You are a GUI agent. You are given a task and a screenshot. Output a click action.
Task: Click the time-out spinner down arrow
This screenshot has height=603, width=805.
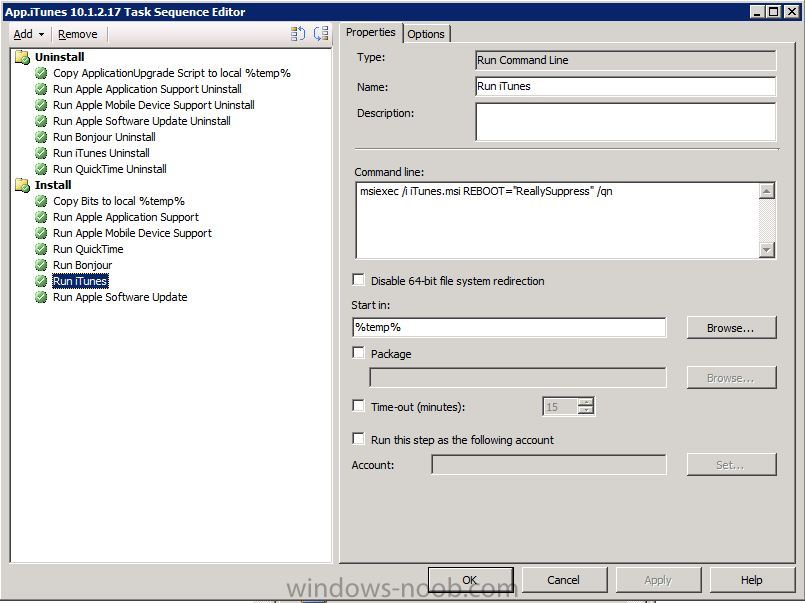pos(586,411)
